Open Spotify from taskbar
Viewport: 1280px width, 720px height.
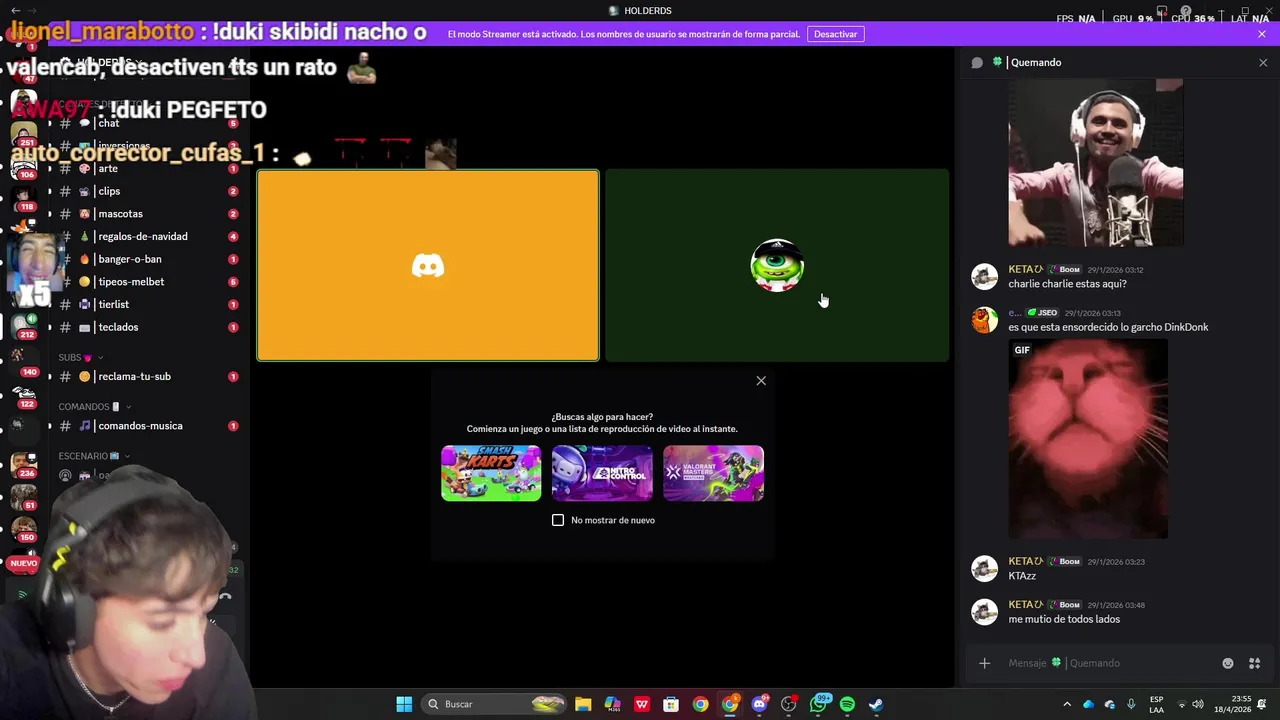[847, 704]
